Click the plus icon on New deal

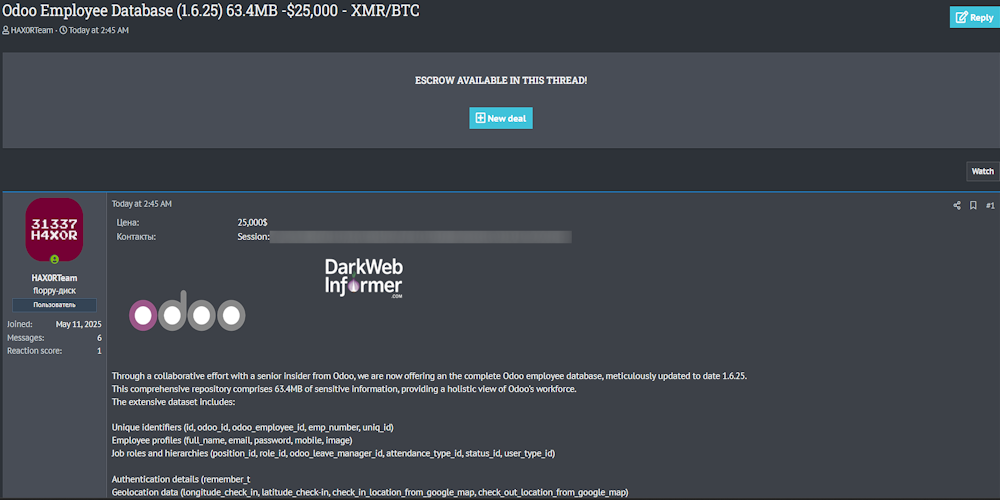[x=481, y=118]
